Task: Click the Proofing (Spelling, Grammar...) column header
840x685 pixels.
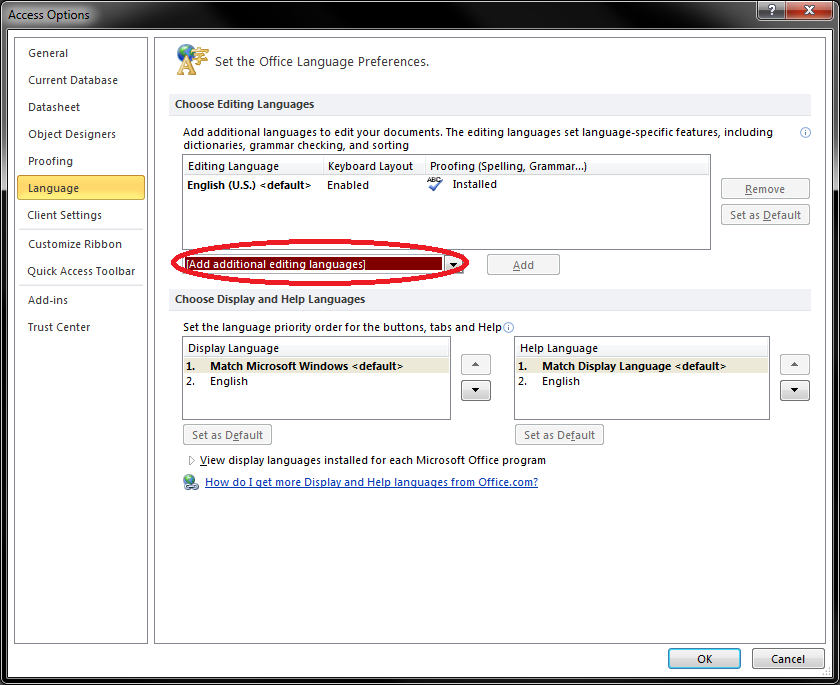Action: 567,166
